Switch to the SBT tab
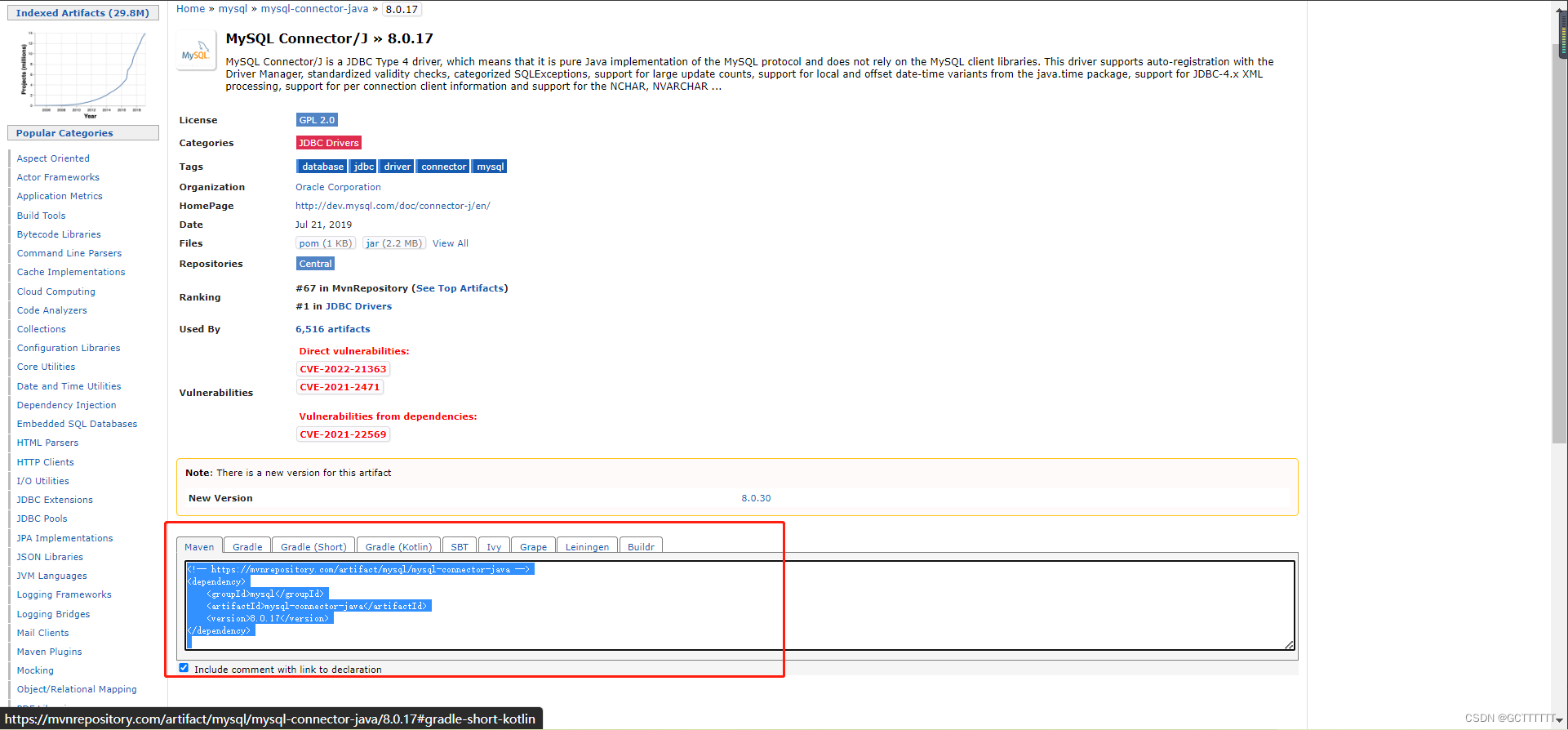1568x730 pixels. 460,546
